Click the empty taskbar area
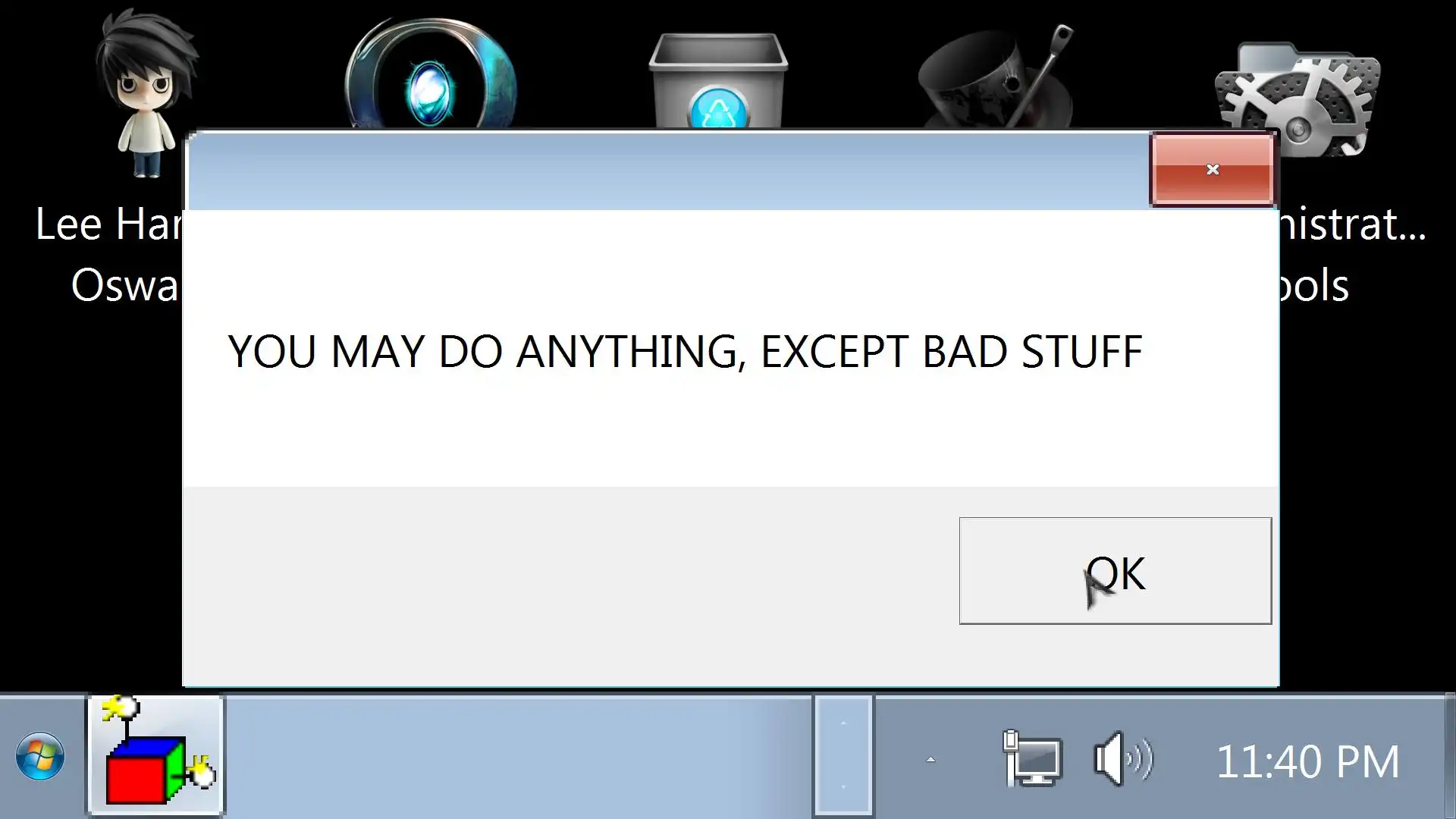Screen dimensions: 1456x819 pos(519,757)
